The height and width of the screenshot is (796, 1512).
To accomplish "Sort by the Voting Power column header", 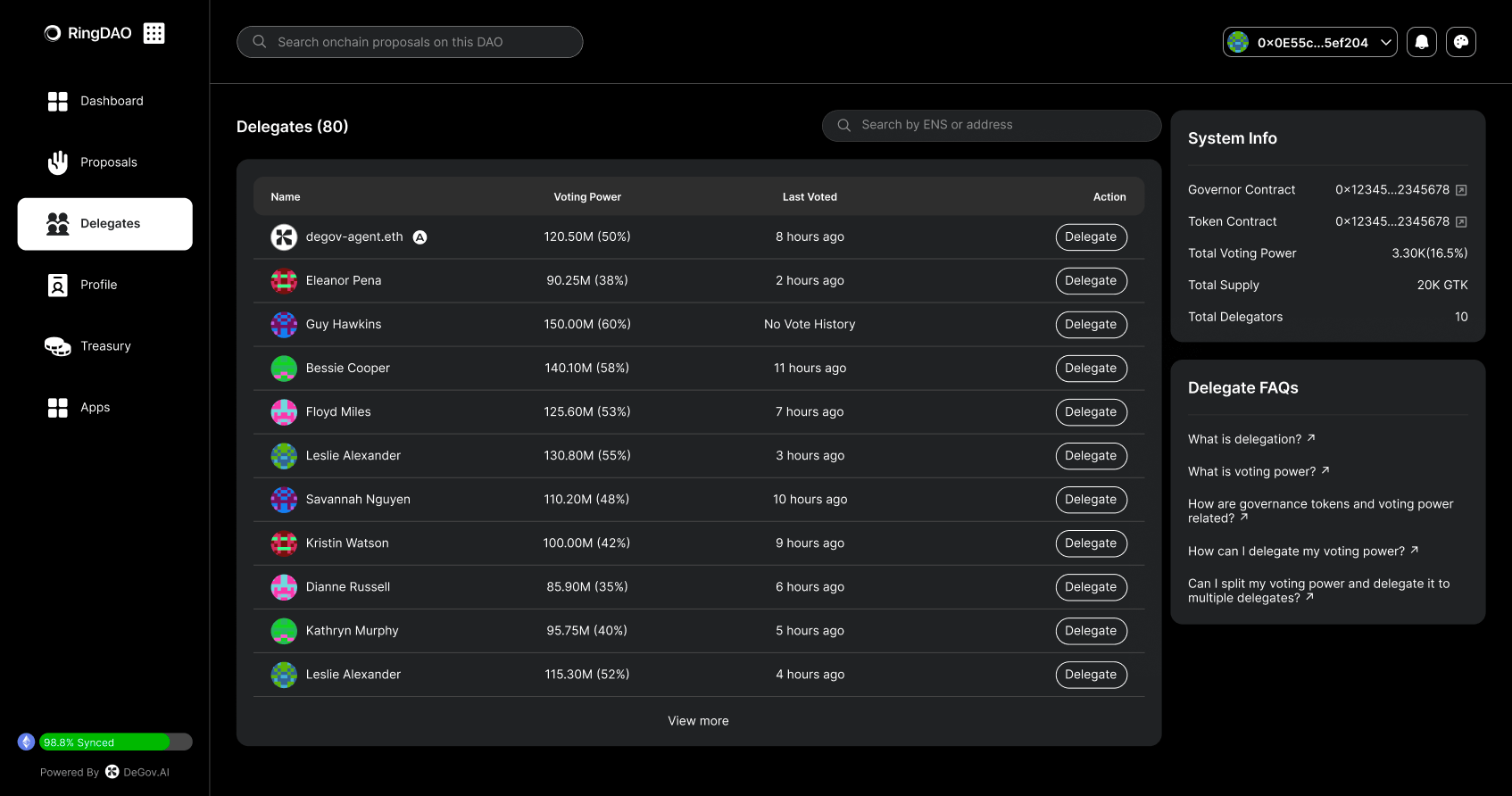I will [x=586, y=197].
